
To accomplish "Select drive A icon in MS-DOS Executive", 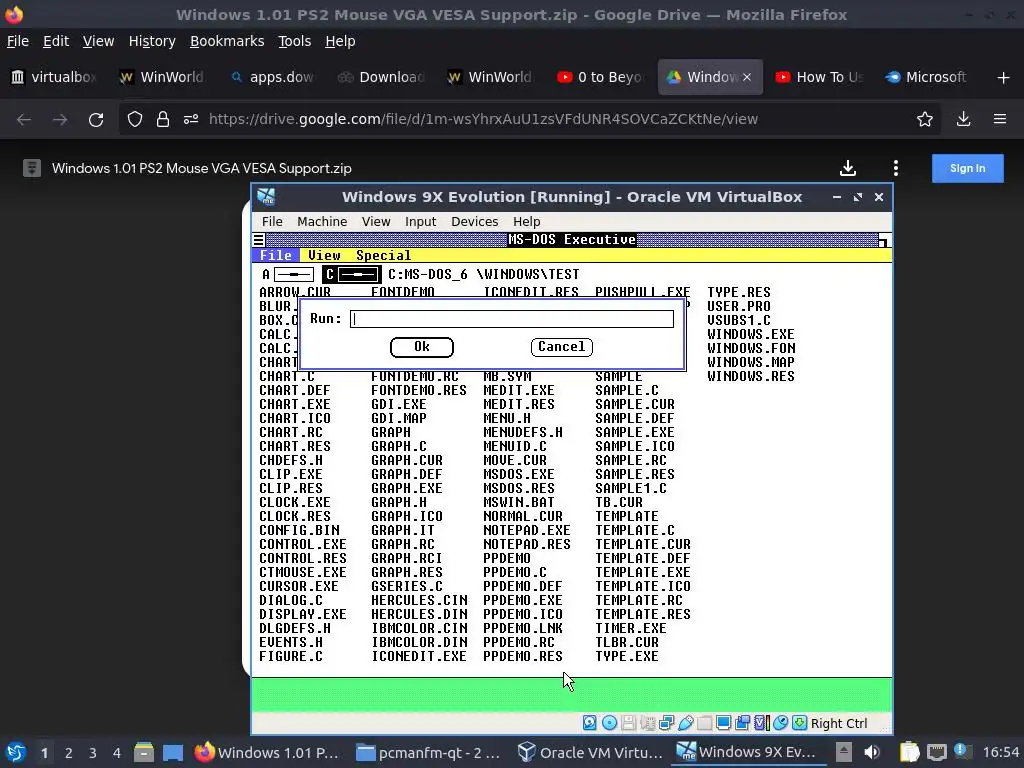I will 287,274.
